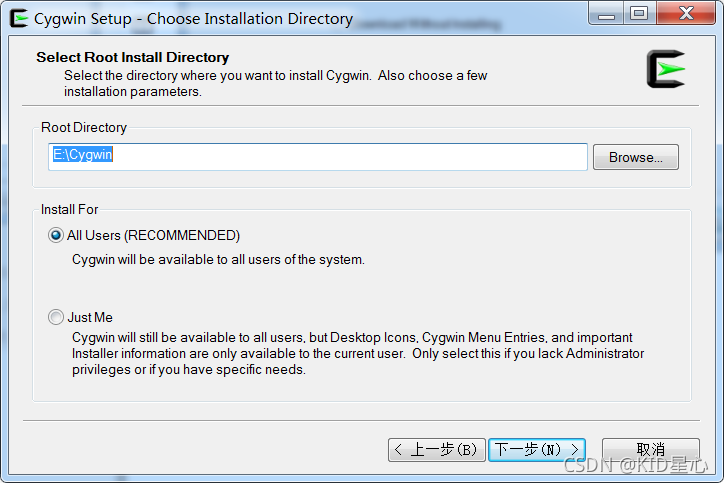
Task: Click the 'Select the directory where you want' instruction text
Action: [276, 84]
